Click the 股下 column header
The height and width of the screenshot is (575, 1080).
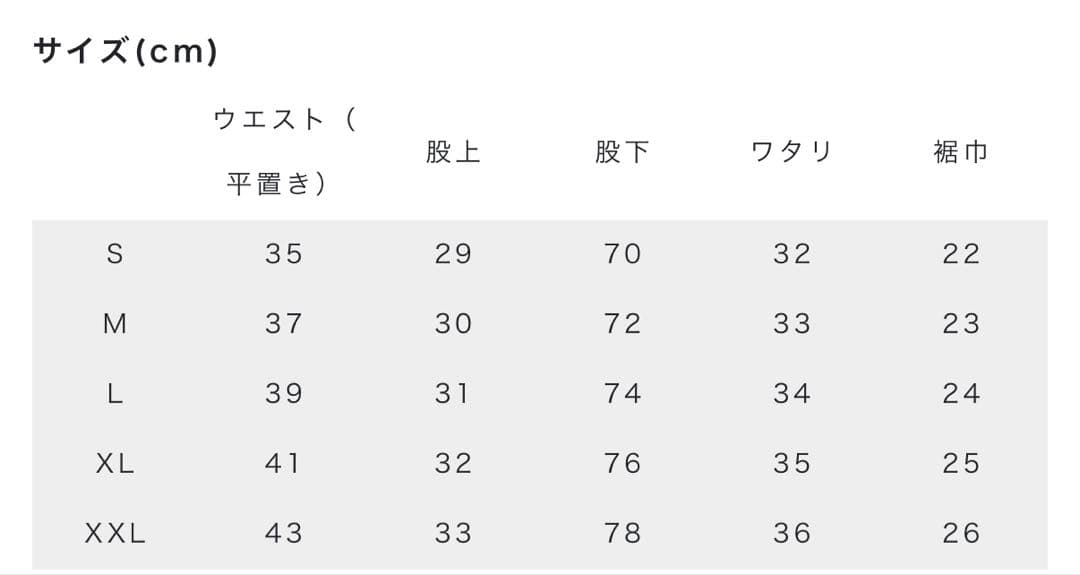coord(622,152)
